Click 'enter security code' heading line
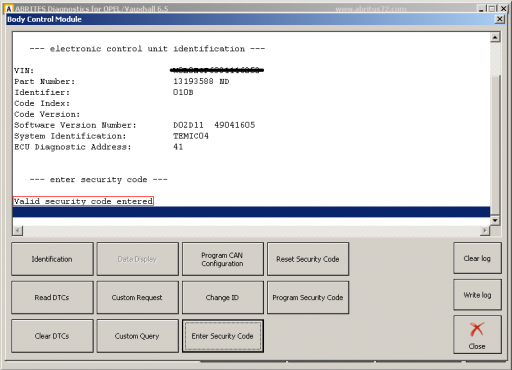Image resolution: width=512 pixels, height=370 pixels. click(x=99, y=180)
